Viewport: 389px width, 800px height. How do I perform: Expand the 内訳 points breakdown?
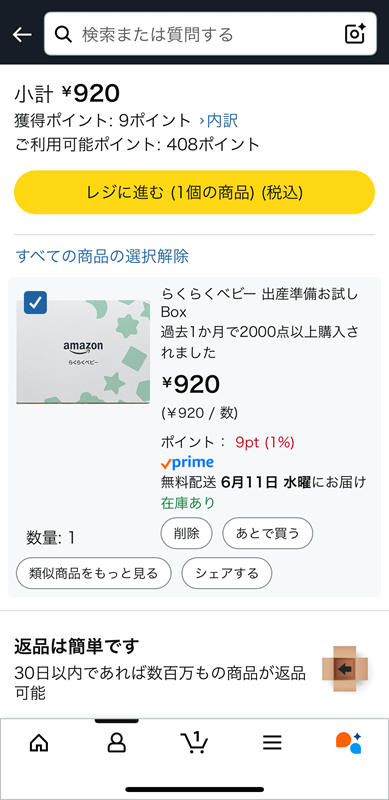coord(218,121)
